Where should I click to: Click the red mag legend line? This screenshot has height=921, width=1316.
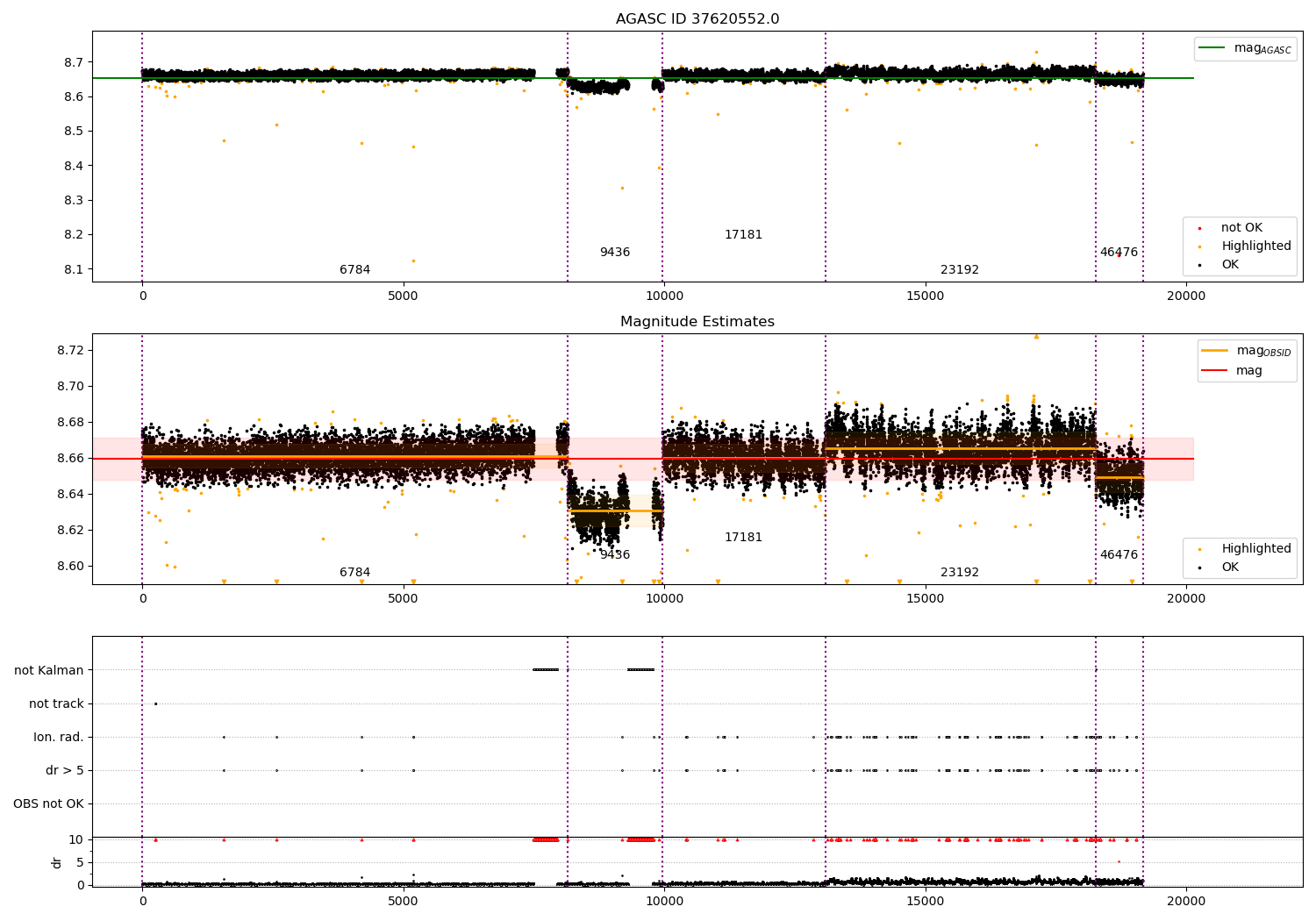click(1215, 371)
